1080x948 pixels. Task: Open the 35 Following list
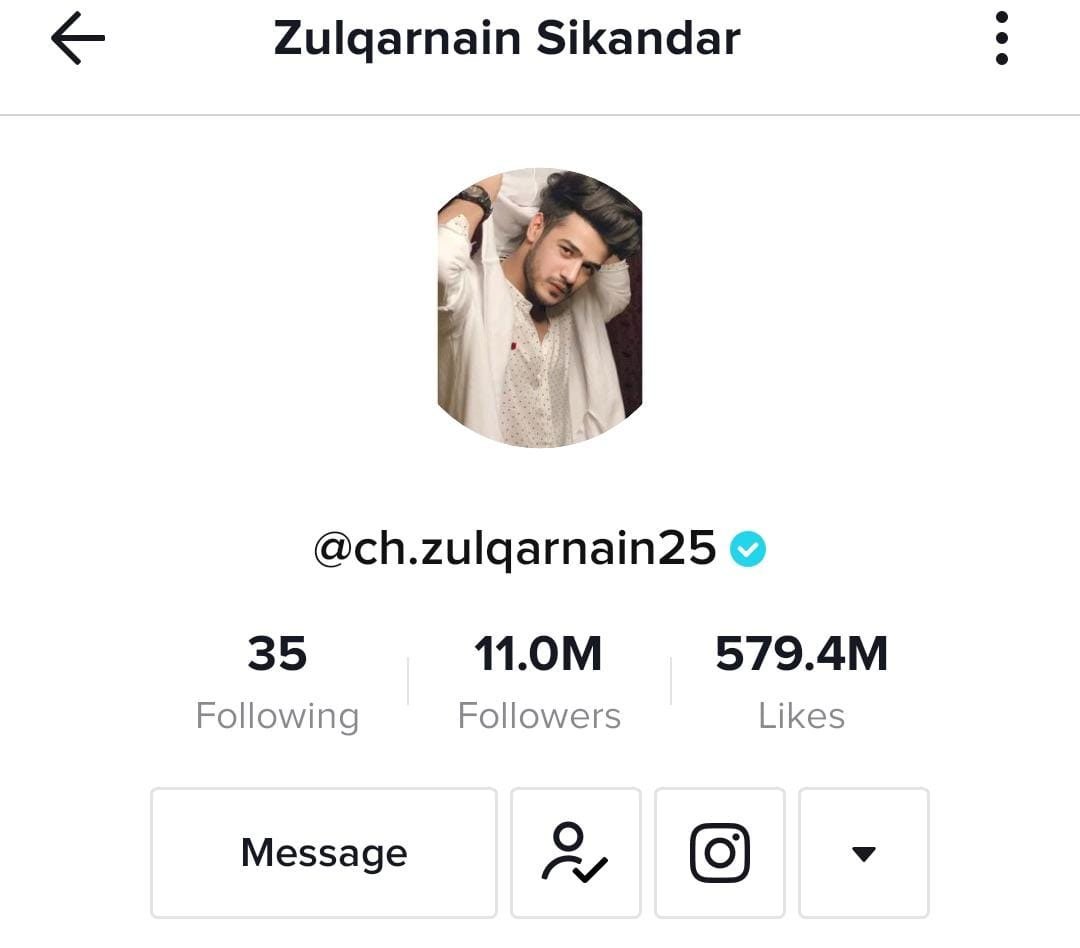pyautogui.click(x=278, y=682)
